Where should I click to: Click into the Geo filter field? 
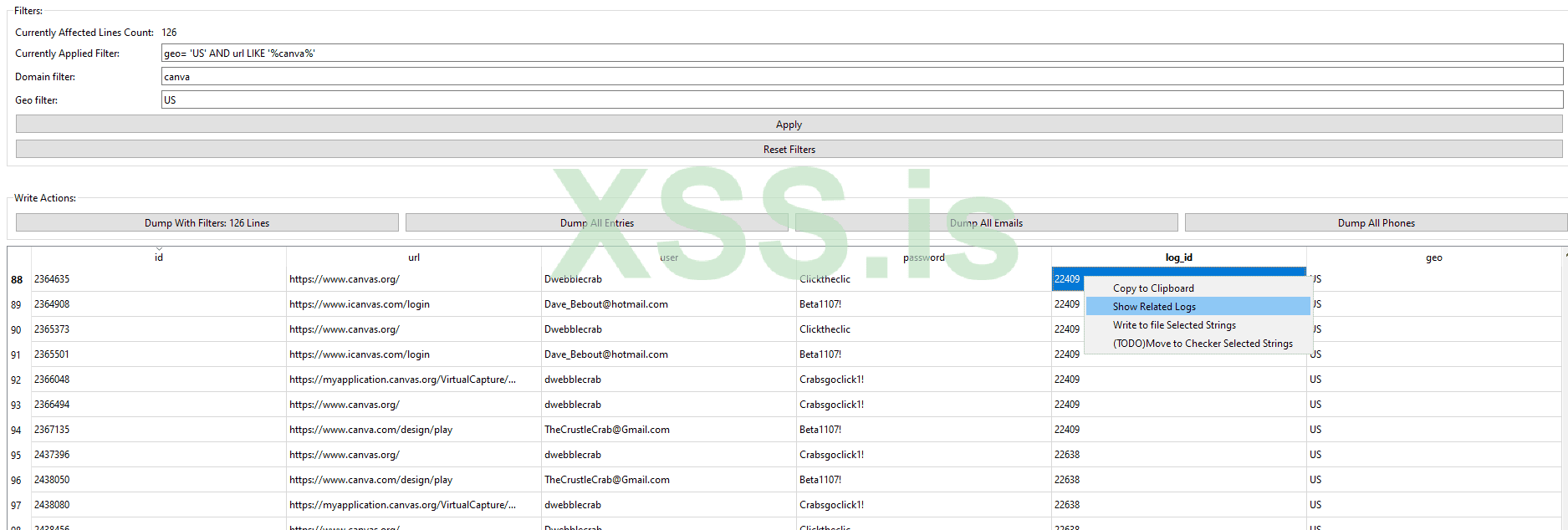[x=861, y=99]
